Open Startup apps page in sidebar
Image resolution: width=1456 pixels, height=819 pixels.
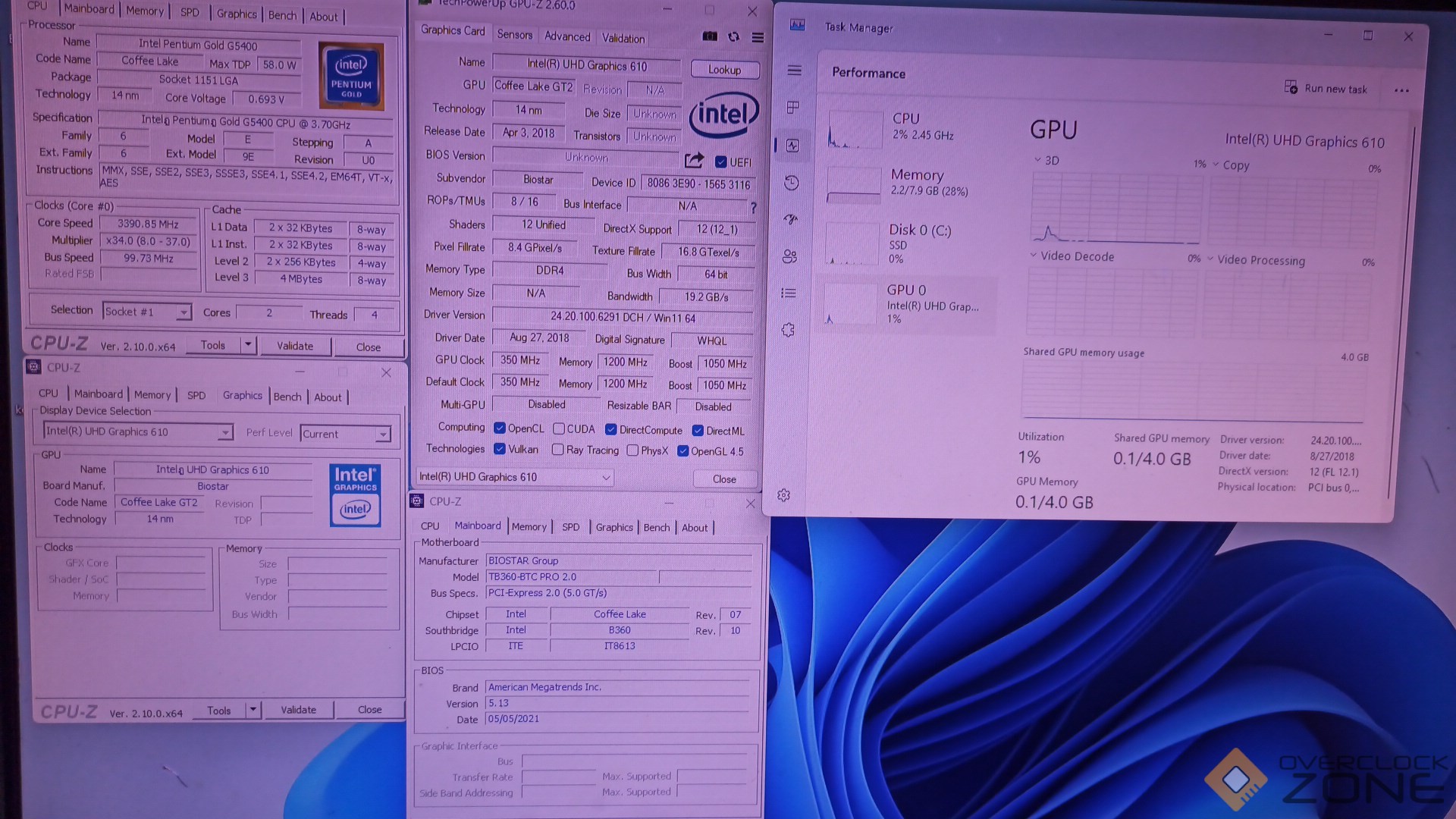point(791,219)
